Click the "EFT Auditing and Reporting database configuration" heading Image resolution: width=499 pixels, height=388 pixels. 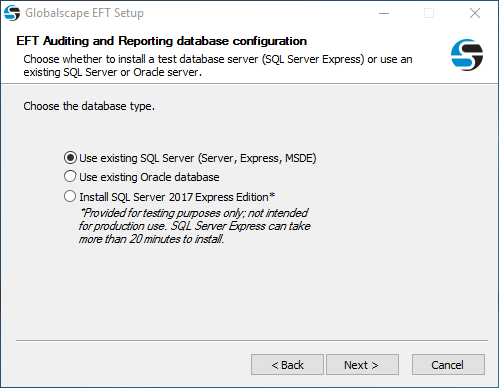(162, 41)
